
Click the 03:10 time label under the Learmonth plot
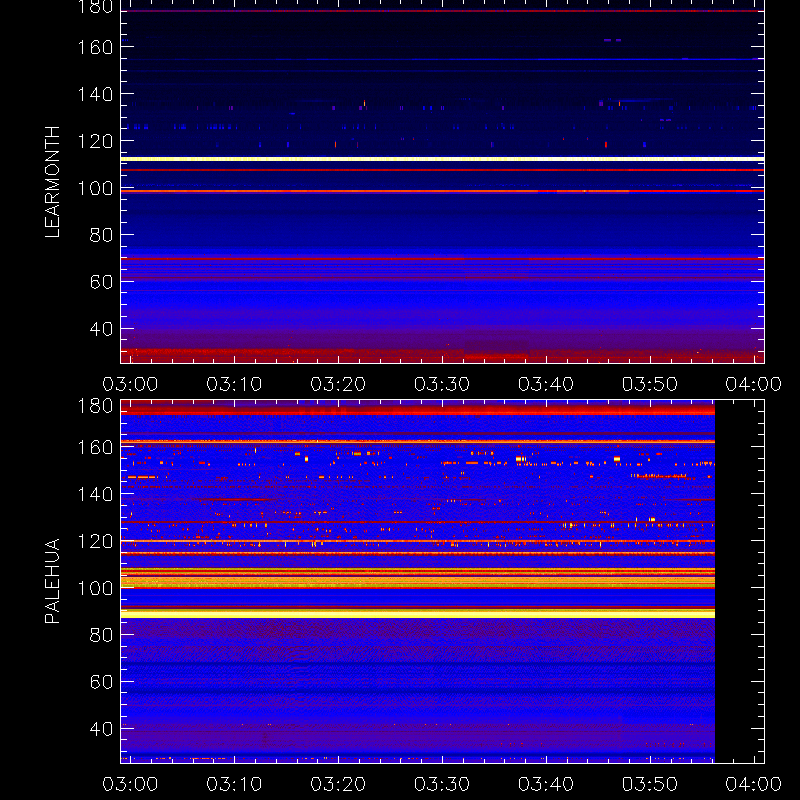coord(234,384)
